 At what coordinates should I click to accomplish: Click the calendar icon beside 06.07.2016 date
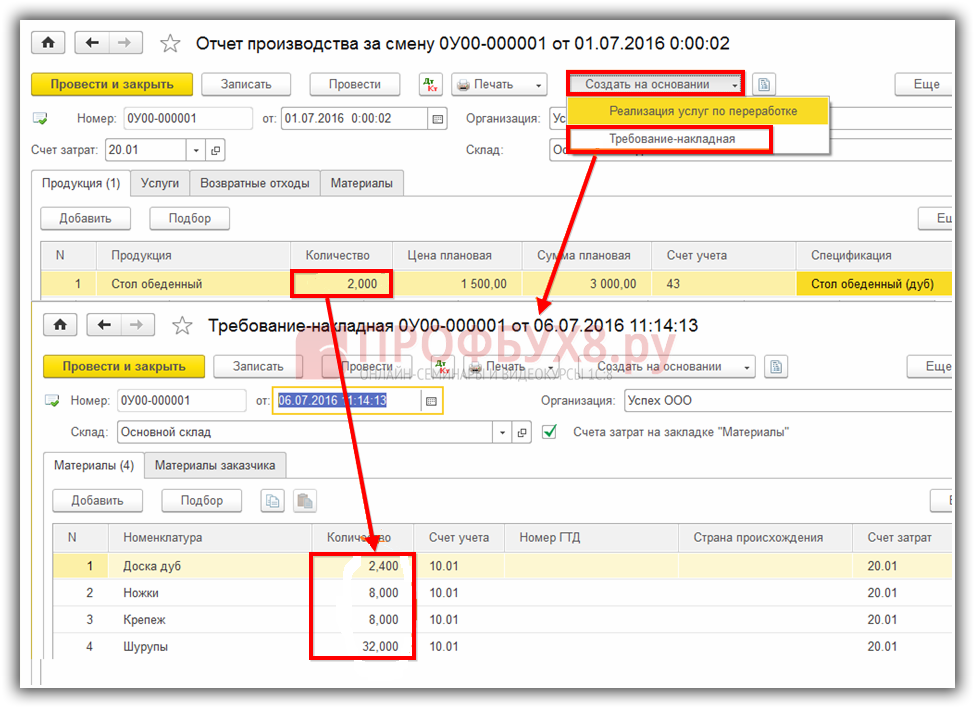pyautogui.click(x=430, y=401)
